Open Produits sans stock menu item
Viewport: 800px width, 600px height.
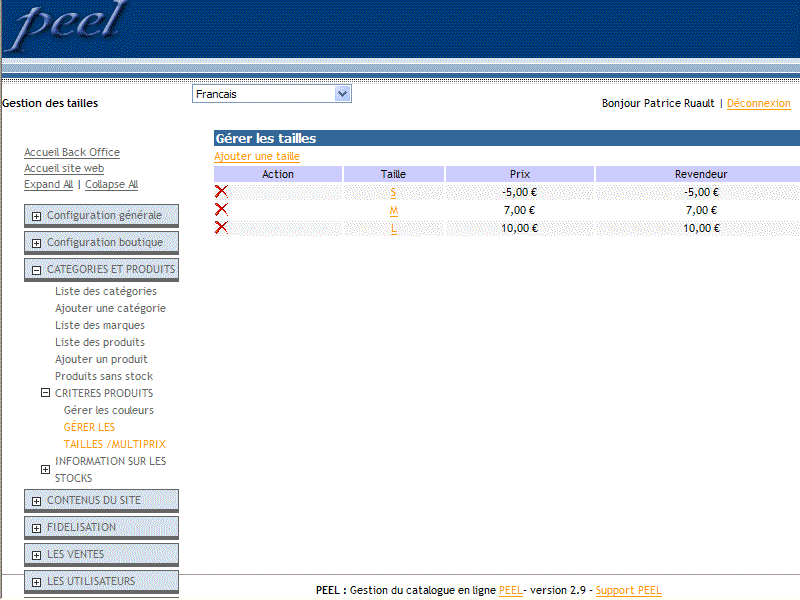pyautogui.click(x=104, y=377)
